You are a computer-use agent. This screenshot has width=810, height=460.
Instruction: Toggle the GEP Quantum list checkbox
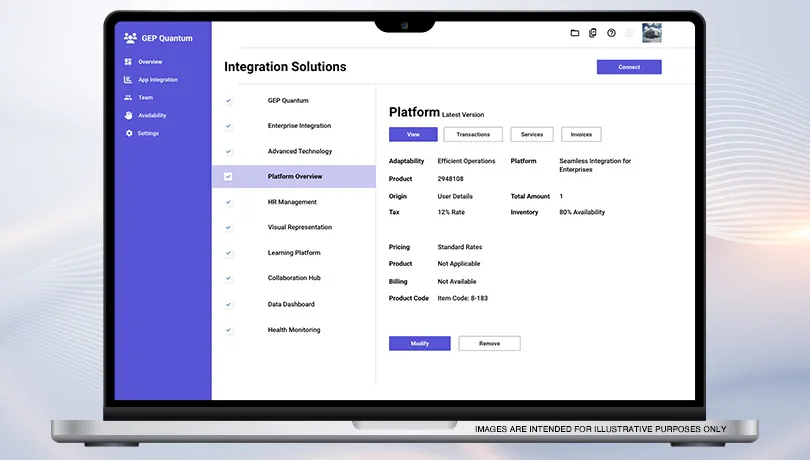[228, 101]
